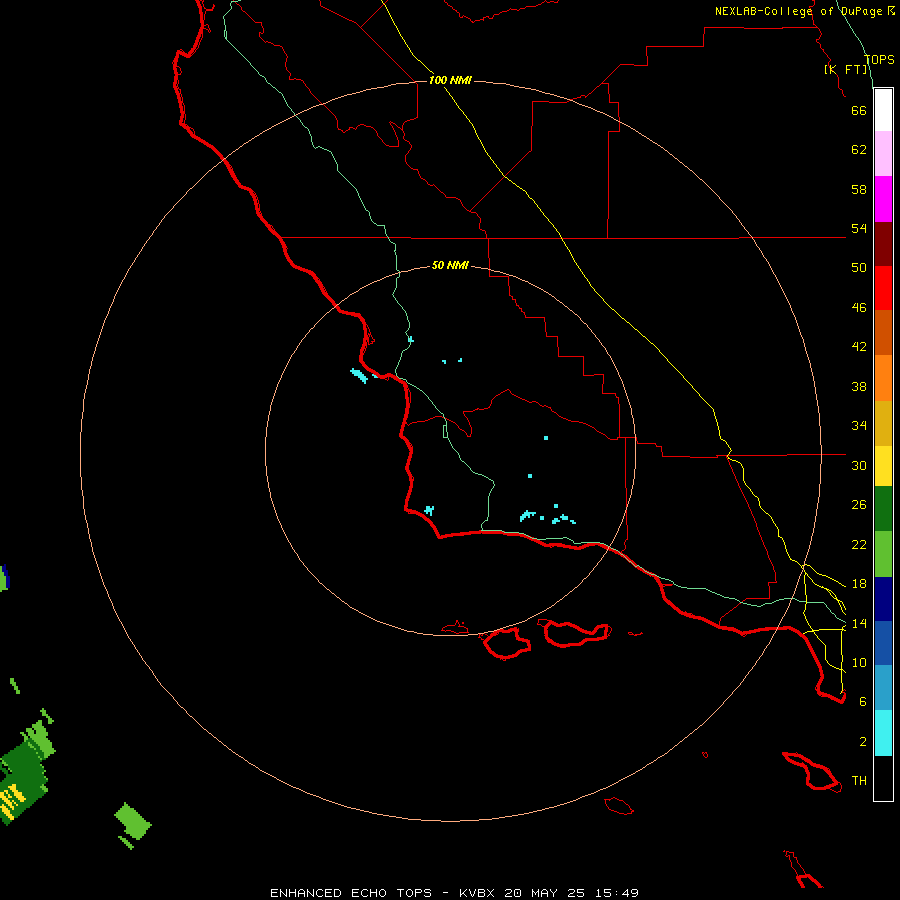Click the 100 NMI range ring label

tap(450, 80)
